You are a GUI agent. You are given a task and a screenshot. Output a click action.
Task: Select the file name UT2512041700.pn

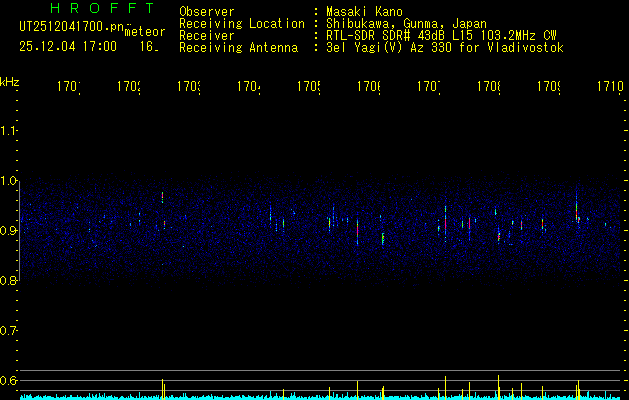click(x=71, y=27)
